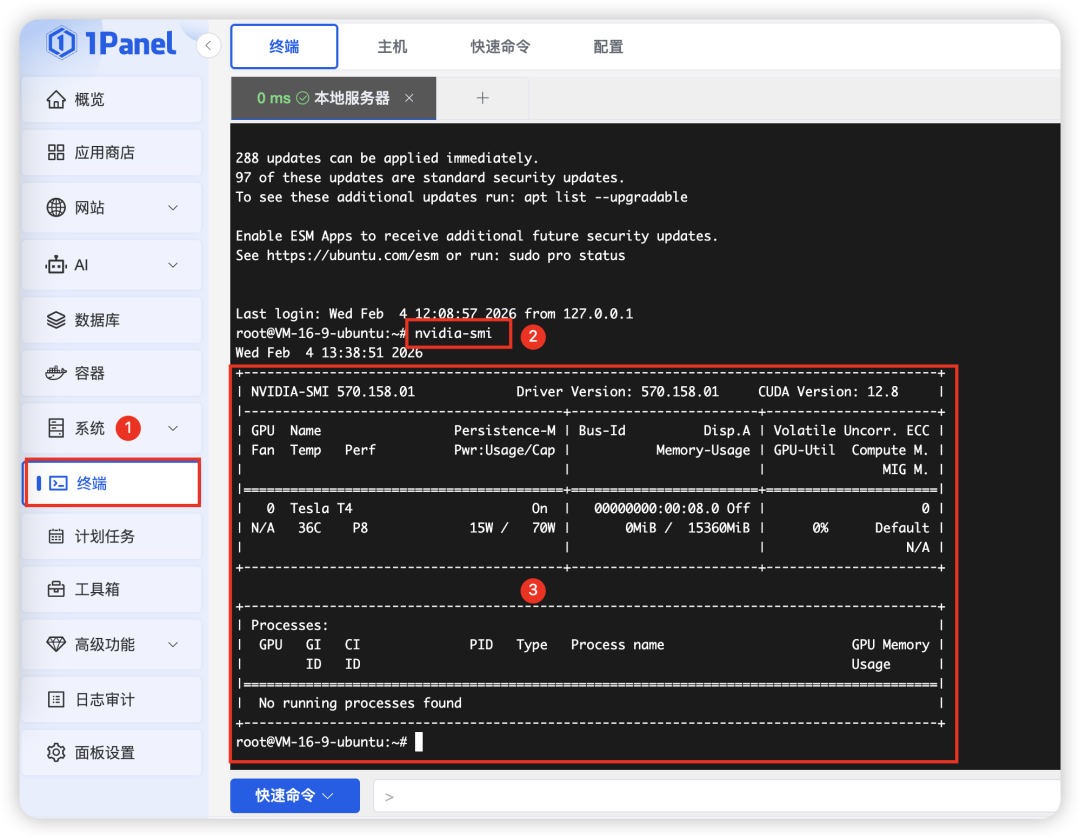
Task: Expand the 高级功能 submenu chevron
Action: (174, 645)
